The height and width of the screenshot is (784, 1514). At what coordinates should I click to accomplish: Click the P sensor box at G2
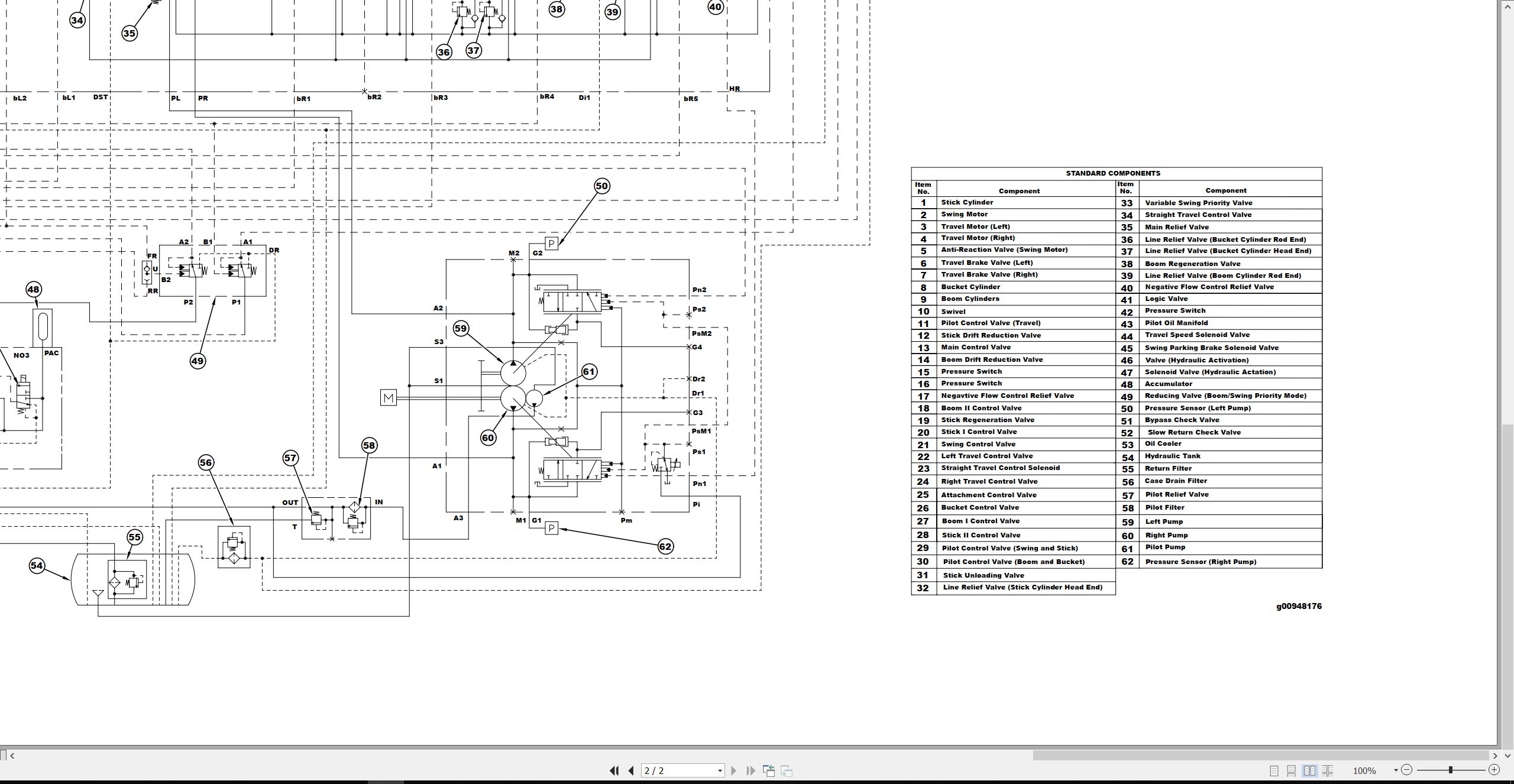tap(551, 243)
